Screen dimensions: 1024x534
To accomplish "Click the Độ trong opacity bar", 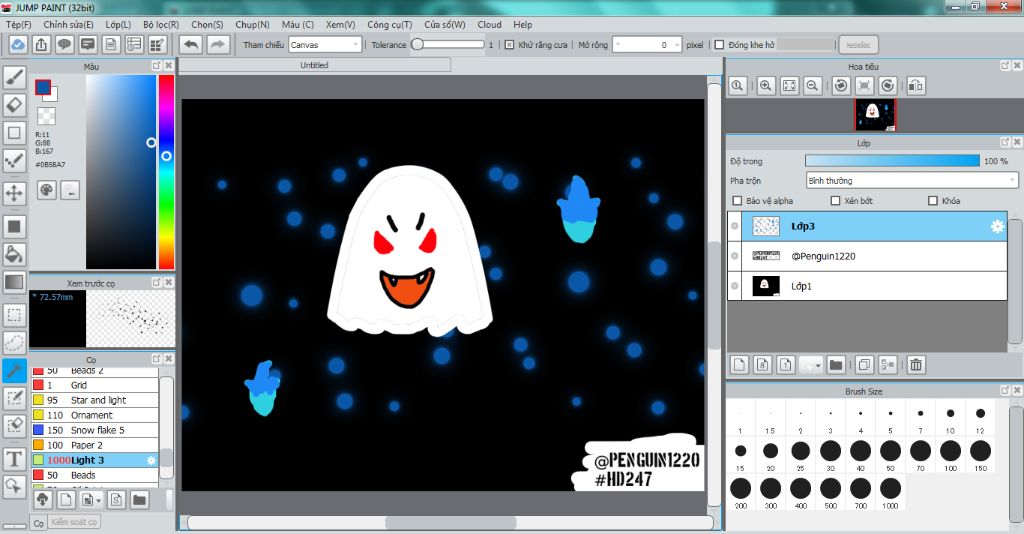I will [892, 161].
